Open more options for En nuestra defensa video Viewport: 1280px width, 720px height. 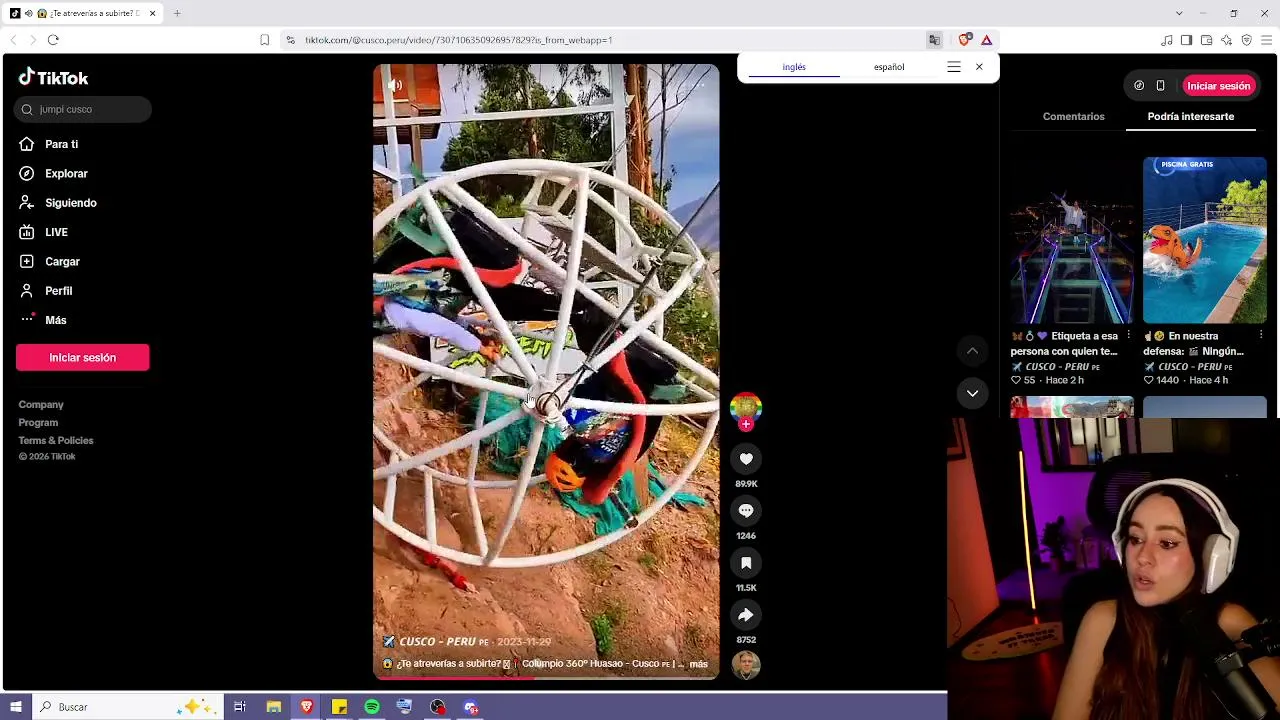[1261, 336]
